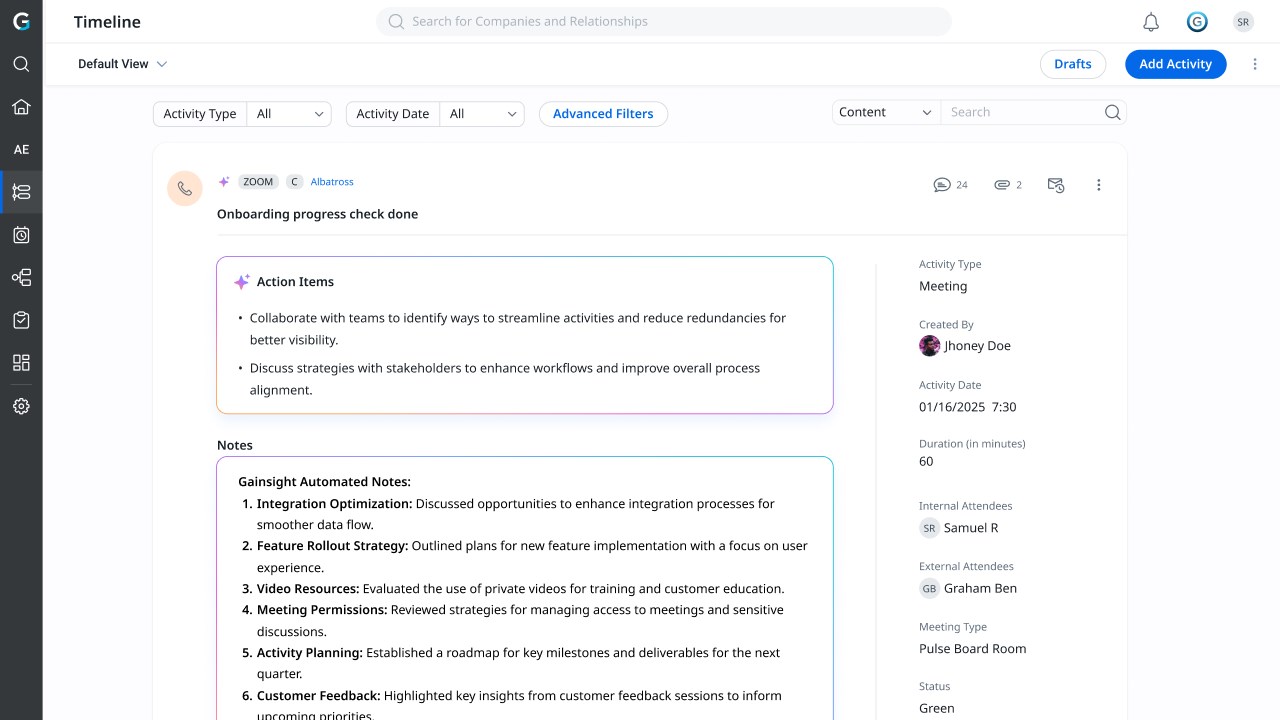Open the Activity Date All dropdown
The image size is (1280, 720).
482,114
